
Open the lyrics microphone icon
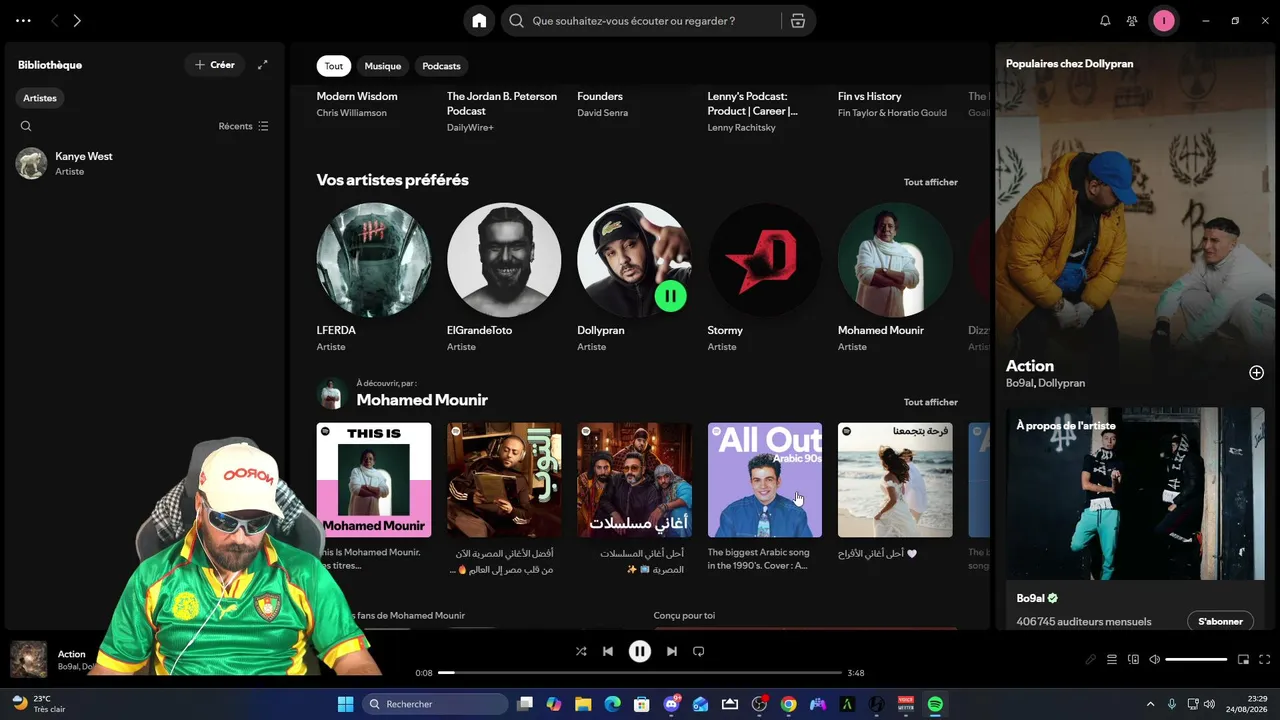pyautogui.click(x=1091, y=659)
